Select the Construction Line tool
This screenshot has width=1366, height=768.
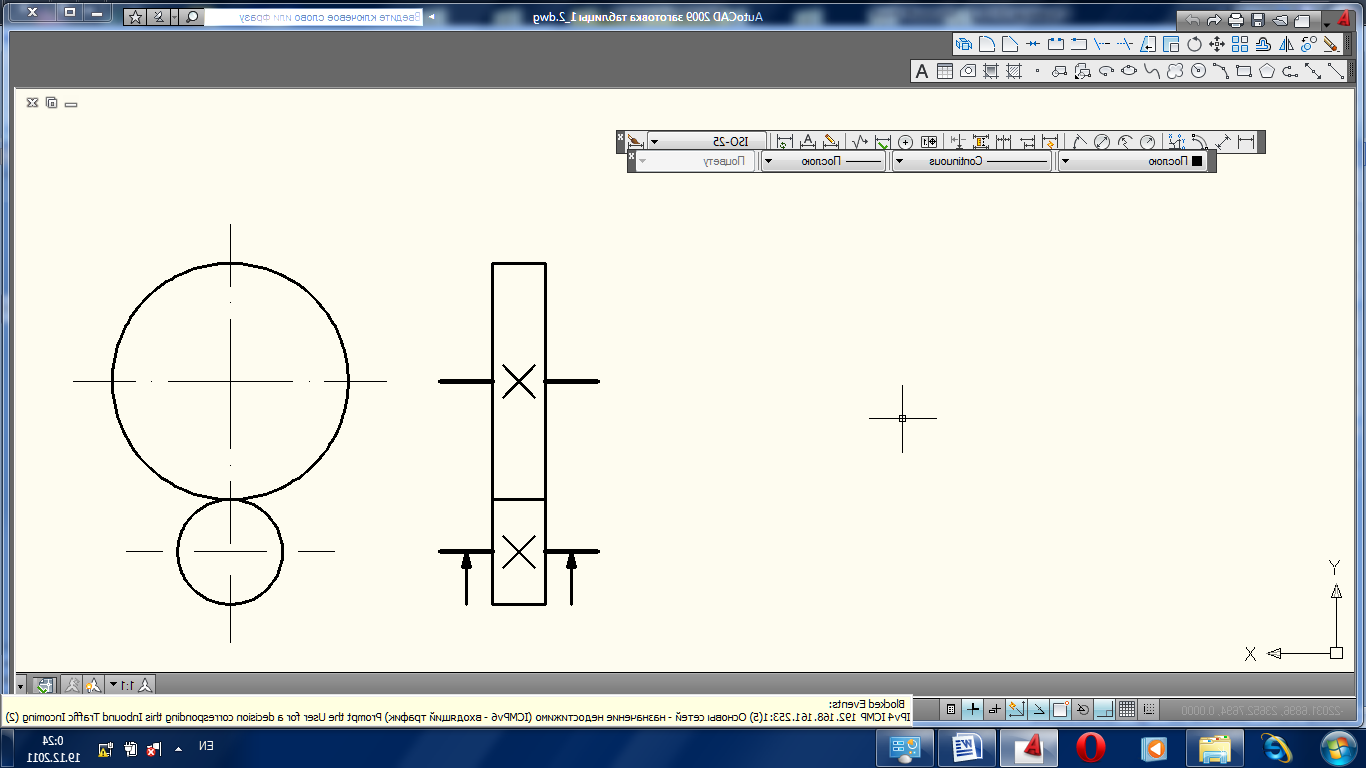(1313, 69)
